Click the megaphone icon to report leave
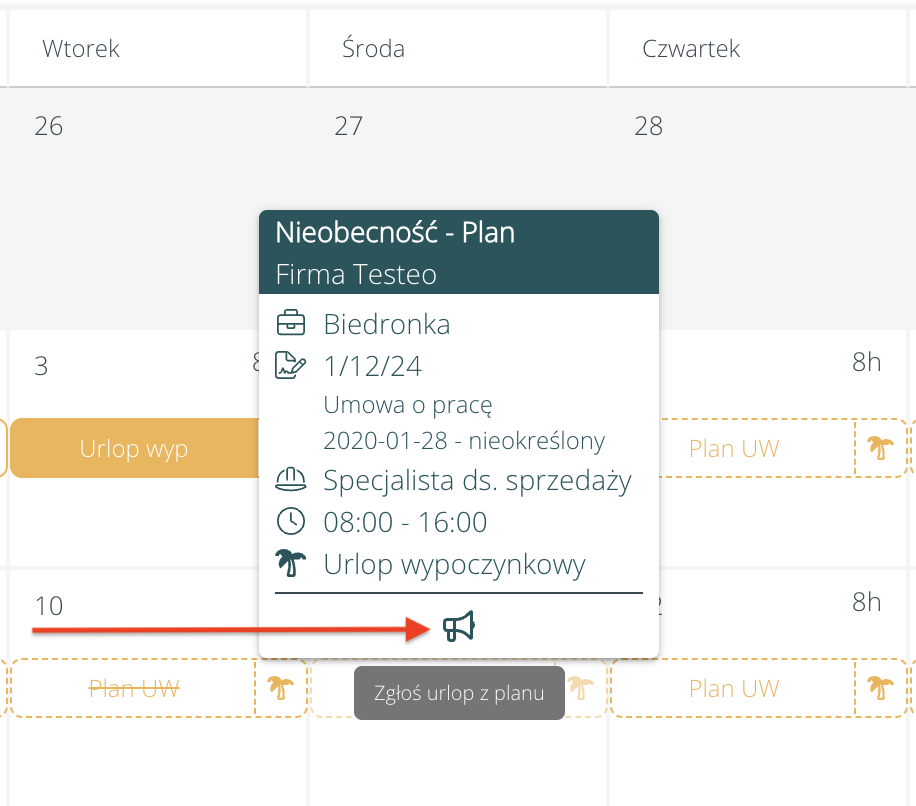The image size is (916, 806). [x=458, y=627]
